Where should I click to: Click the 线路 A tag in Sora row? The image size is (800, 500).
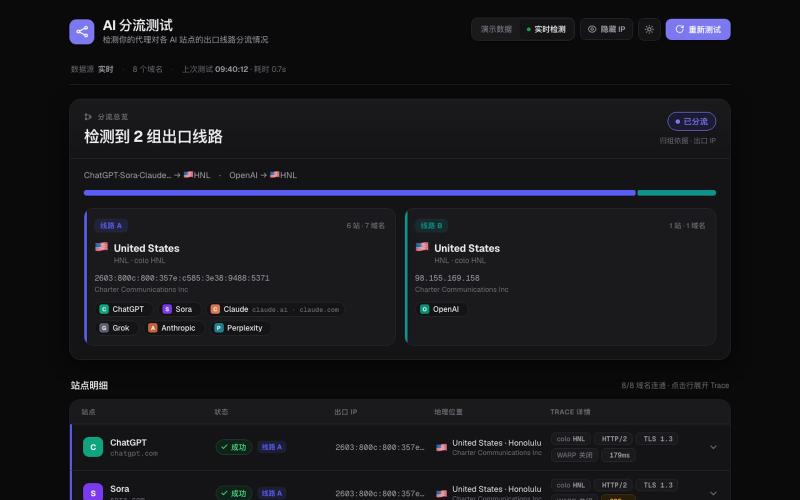(x=271, y=493)
